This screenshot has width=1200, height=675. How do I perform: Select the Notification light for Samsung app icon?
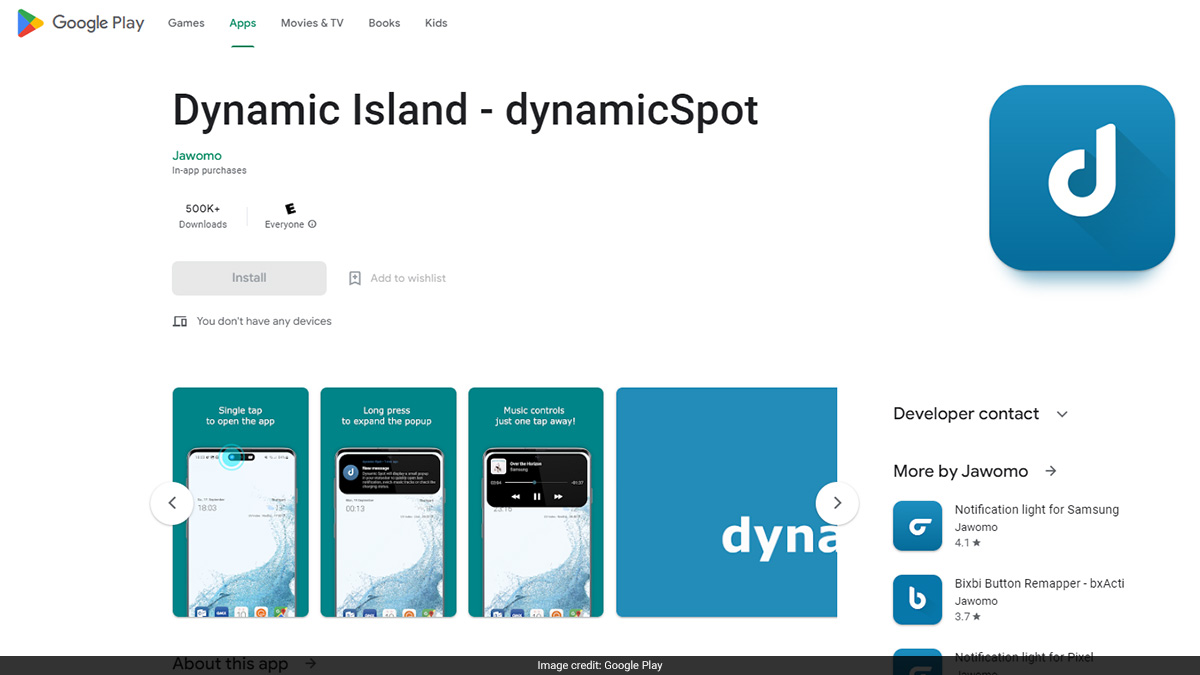pyautogui.click(x=917, y=525)
